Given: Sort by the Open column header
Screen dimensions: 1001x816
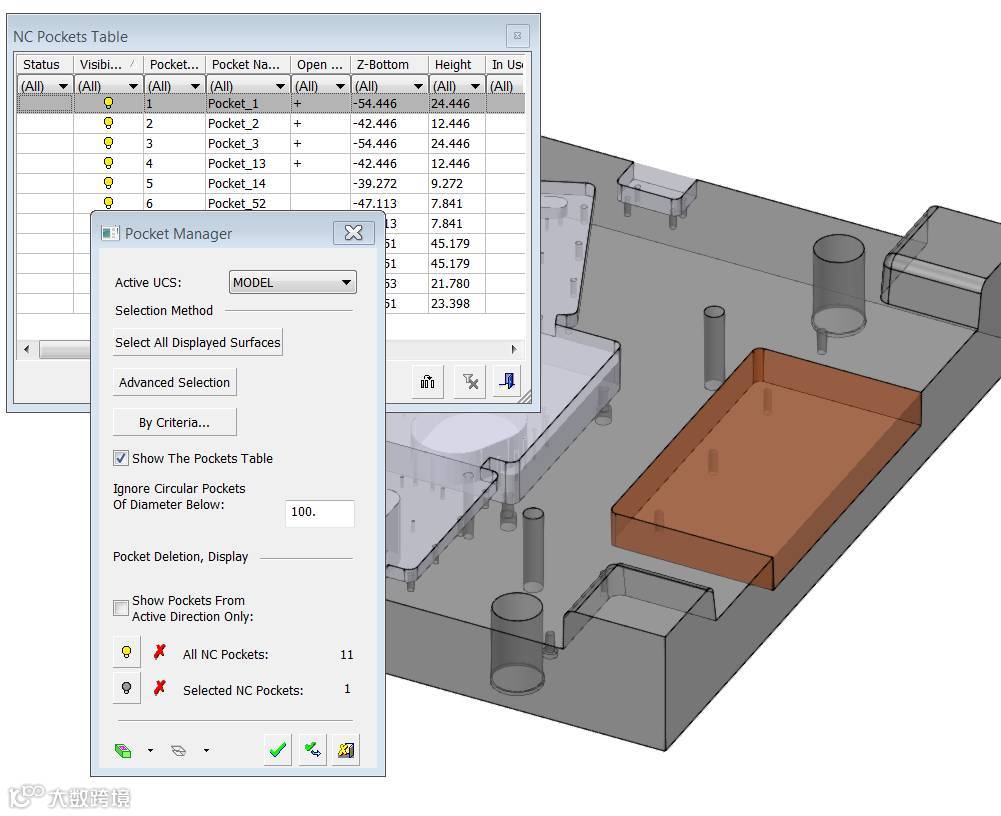Looking at the screenshot, I should point(321,64).
